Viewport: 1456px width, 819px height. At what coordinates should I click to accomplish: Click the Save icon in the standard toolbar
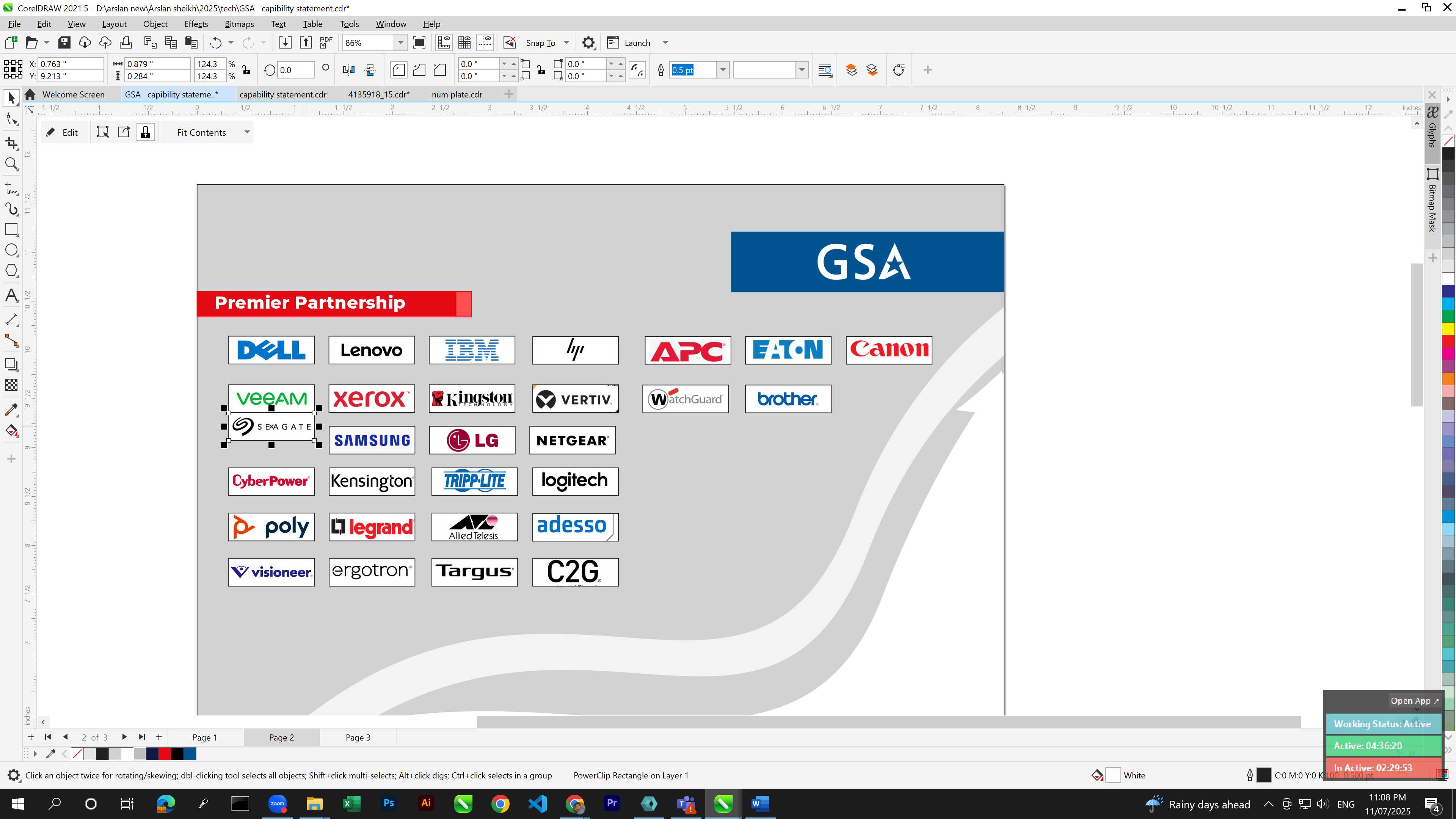pos(64,43)
